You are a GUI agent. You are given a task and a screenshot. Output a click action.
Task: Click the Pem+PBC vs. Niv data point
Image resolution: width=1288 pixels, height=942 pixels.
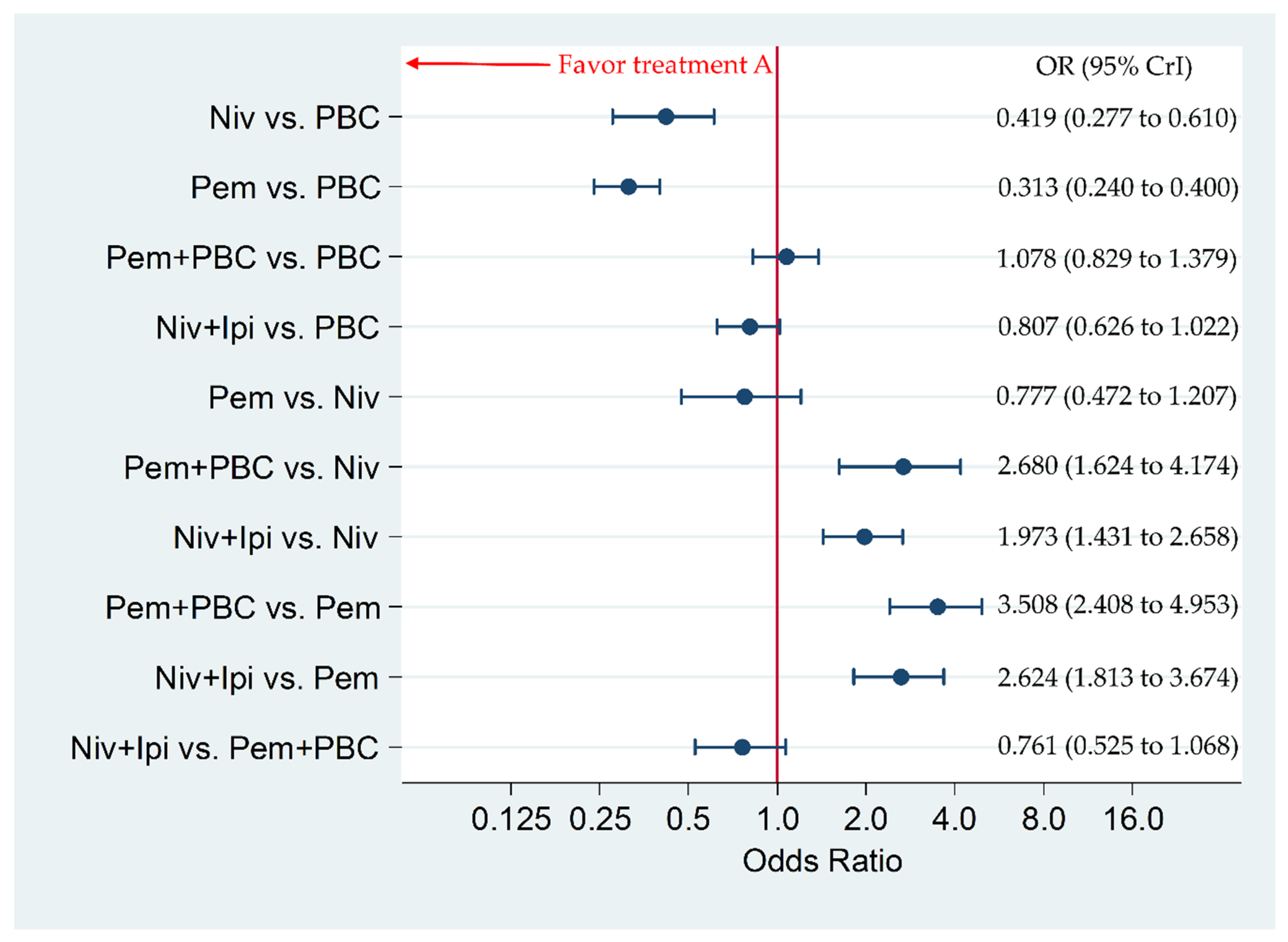(x=903, y=467)
